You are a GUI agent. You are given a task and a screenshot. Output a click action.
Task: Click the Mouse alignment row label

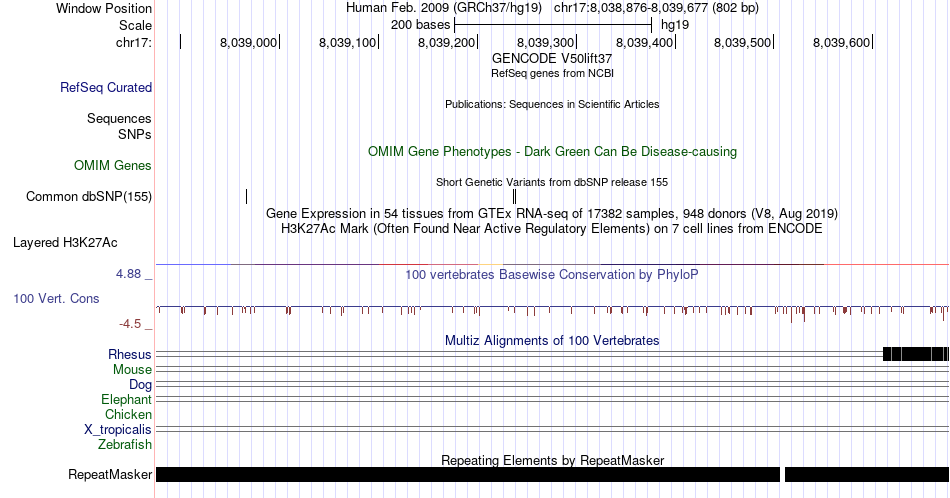[132, 370]
